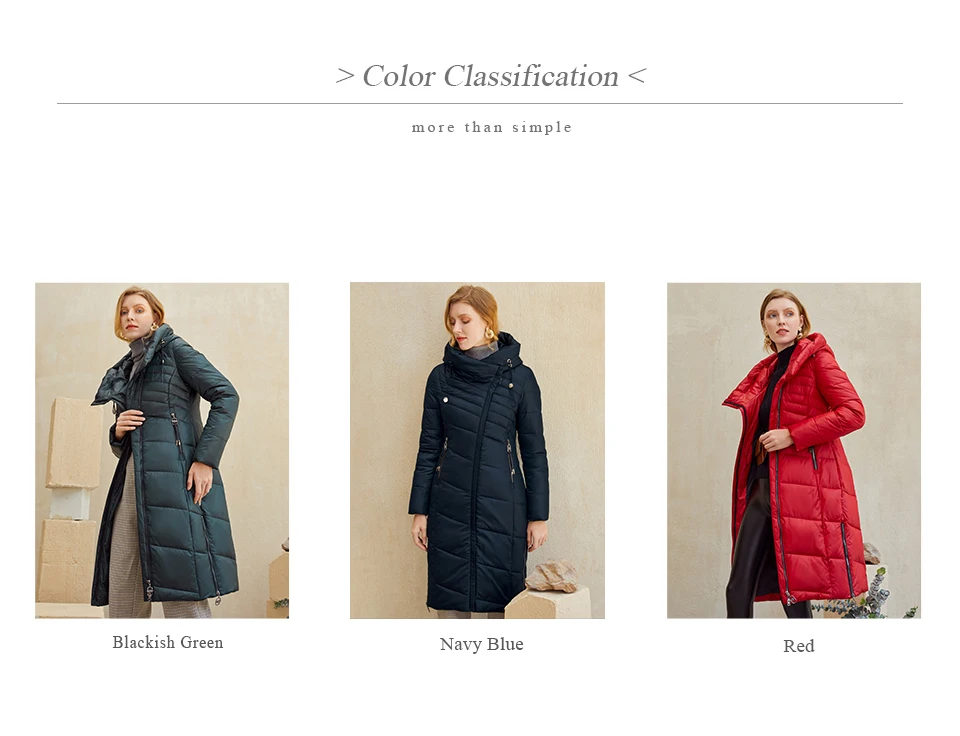Open the Navy Blue coat photo
Image resolution: width=960 pixels, height=736 pixels.
coord(477,450)
